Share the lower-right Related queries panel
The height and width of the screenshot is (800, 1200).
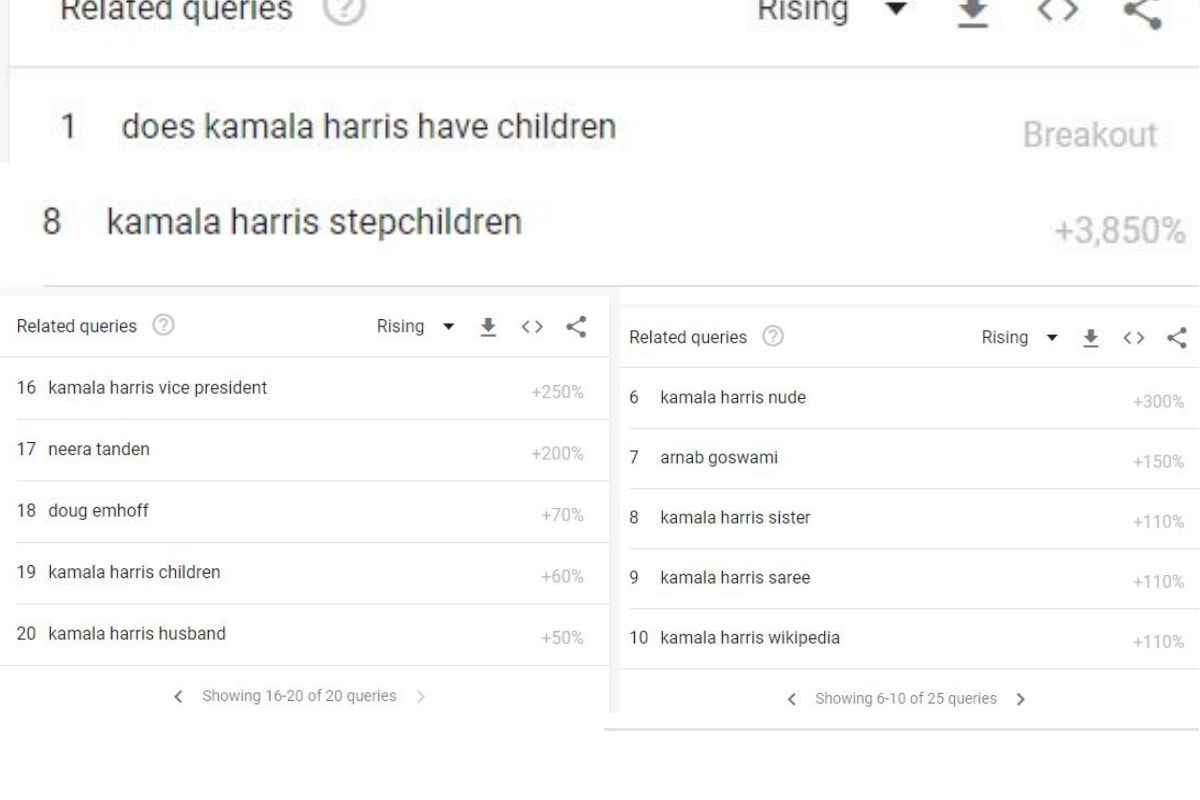click(1177, 338)
